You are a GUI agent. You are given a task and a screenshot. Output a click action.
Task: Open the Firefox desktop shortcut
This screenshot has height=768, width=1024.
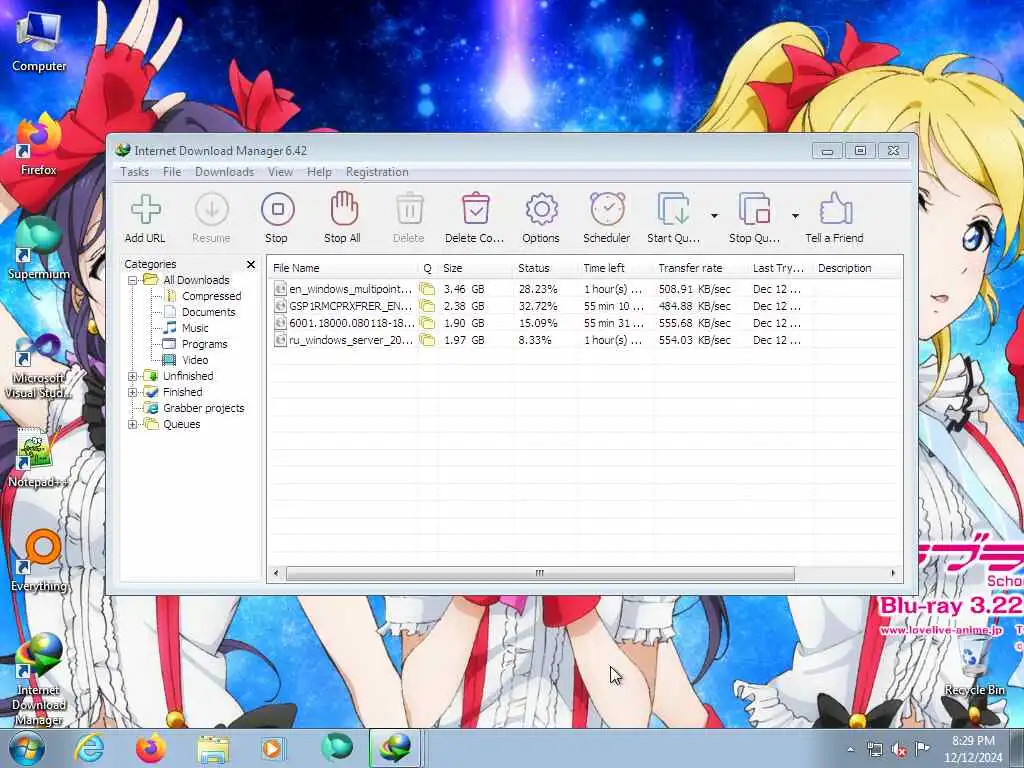39,145
